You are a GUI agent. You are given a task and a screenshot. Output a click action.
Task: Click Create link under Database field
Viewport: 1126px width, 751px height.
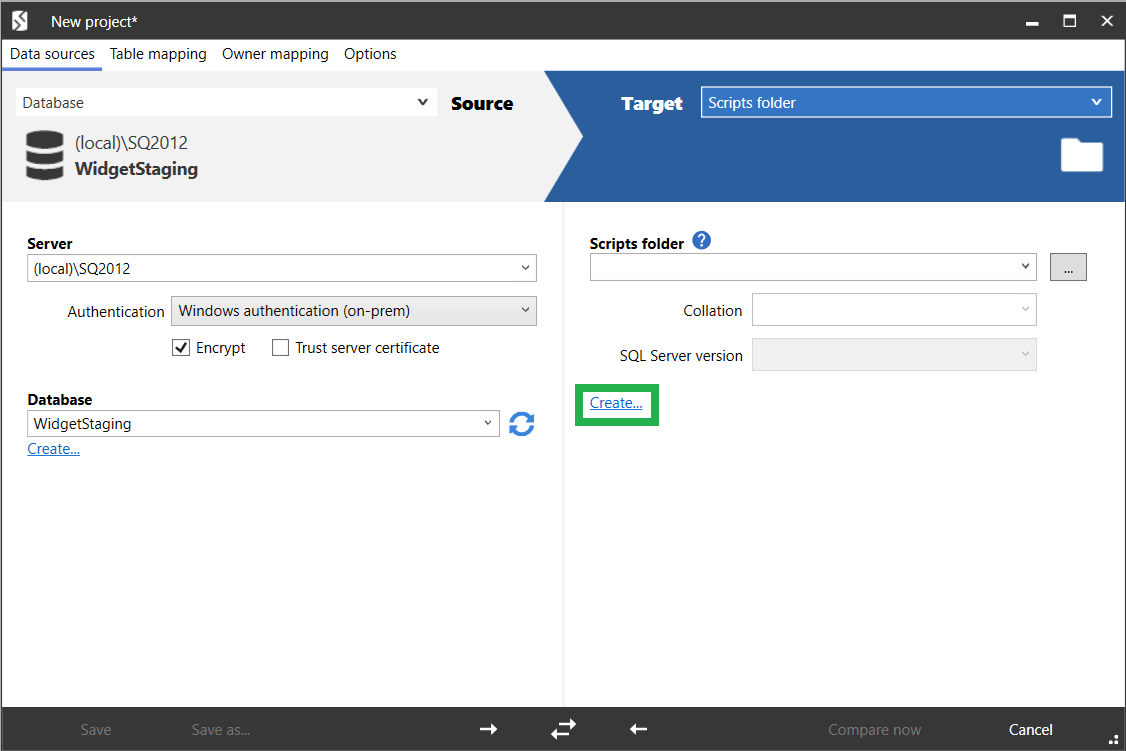click(54, 449)
